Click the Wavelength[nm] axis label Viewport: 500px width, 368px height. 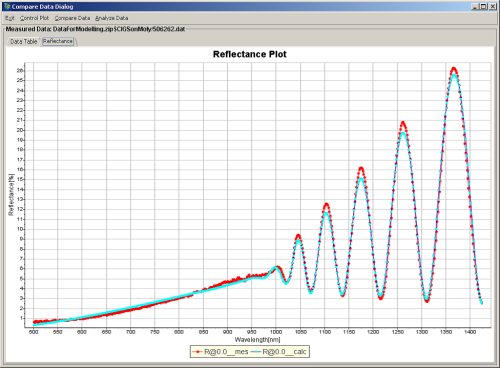point(257,340)
